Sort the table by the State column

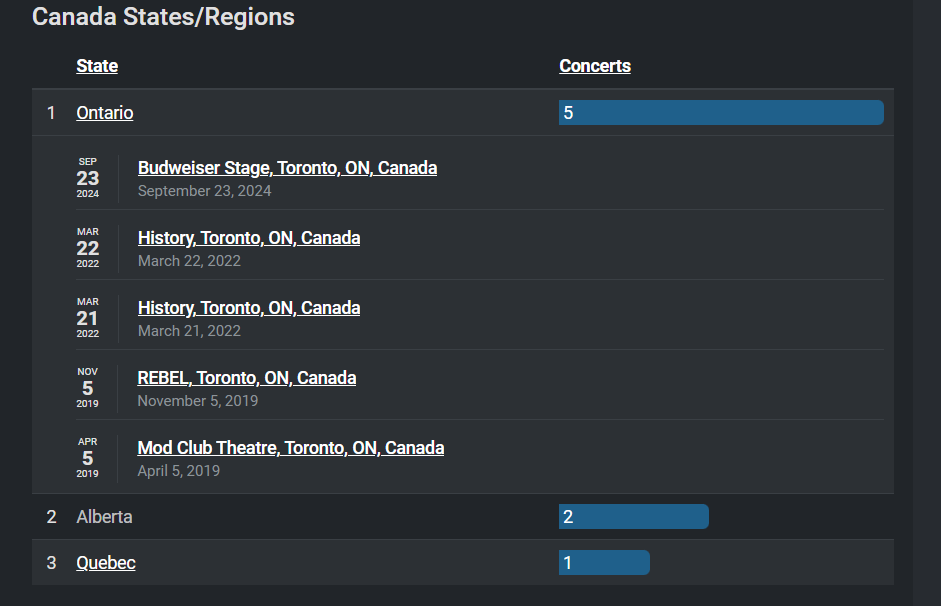(97, 65)
